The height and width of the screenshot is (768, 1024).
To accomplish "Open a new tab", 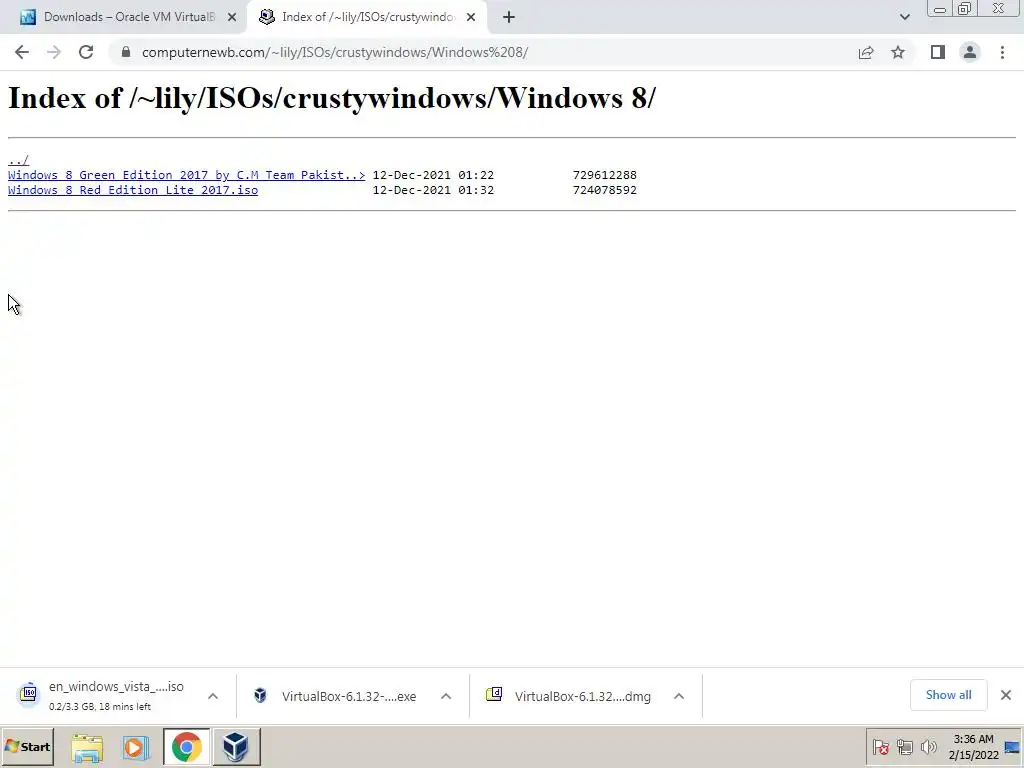I will [x=509, y=17].
